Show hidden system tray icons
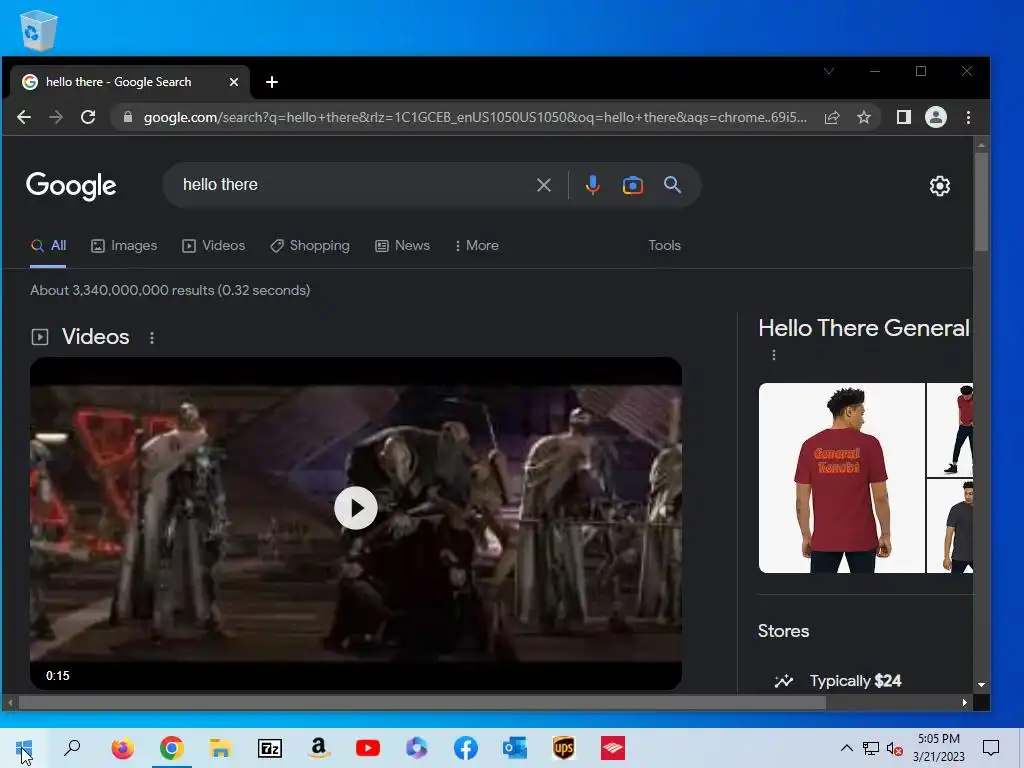The width and height of the screenshot is (1024, 768). tap(846, 748)
